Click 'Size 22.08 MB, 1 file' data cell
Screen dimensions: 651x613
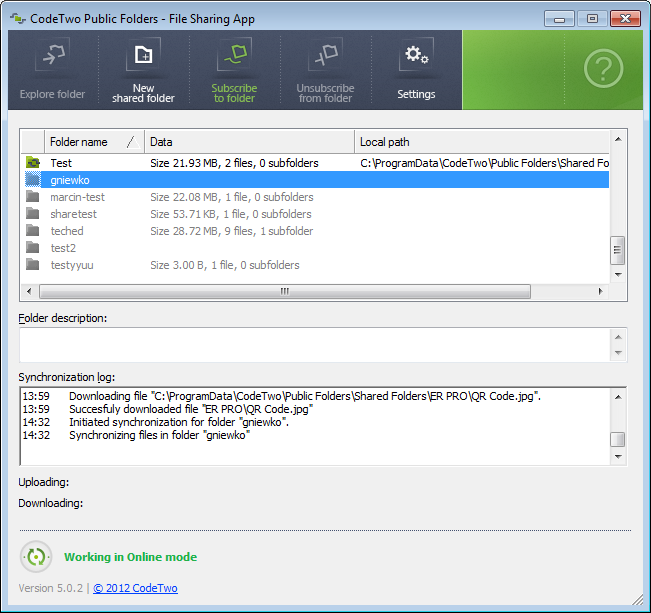pos(232,197)
